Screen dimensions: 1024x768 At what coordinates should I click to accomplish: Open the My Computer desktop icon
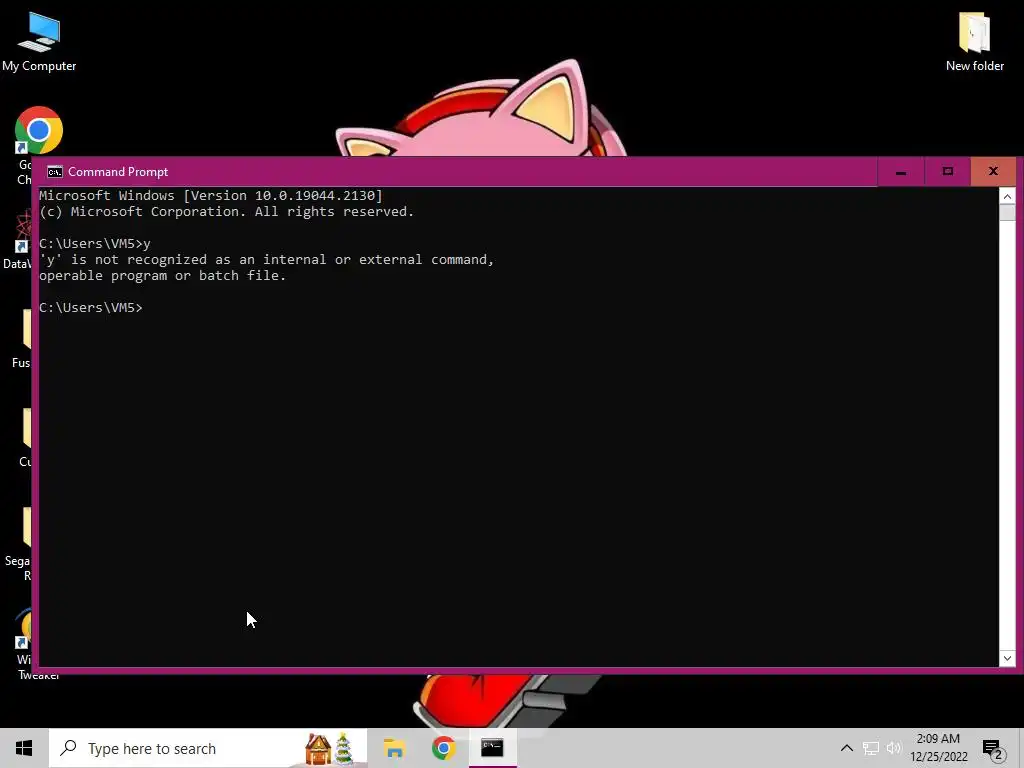(39, 42)
